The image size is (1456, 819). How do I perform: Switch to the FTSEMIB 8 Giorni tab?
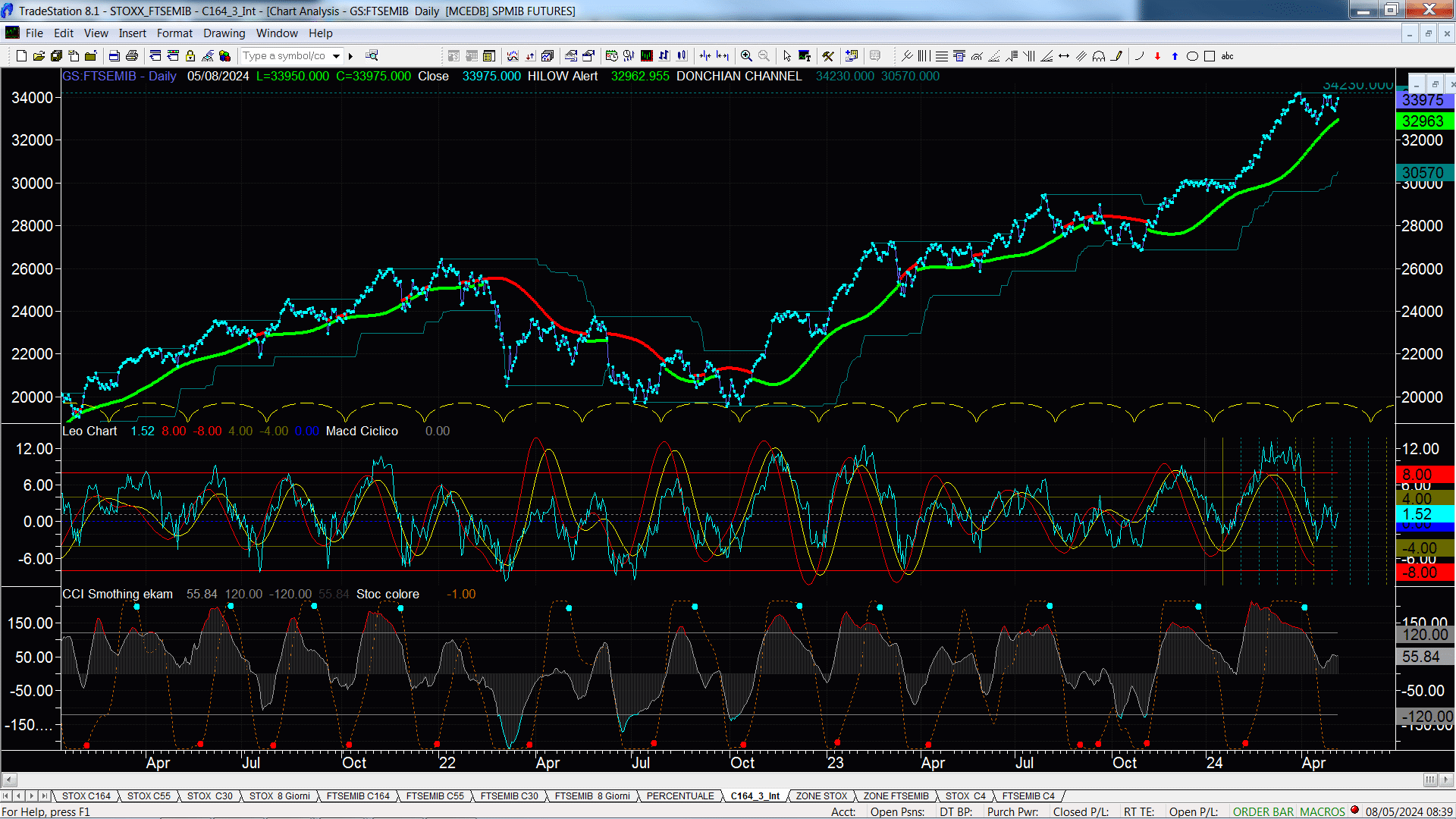592,795
